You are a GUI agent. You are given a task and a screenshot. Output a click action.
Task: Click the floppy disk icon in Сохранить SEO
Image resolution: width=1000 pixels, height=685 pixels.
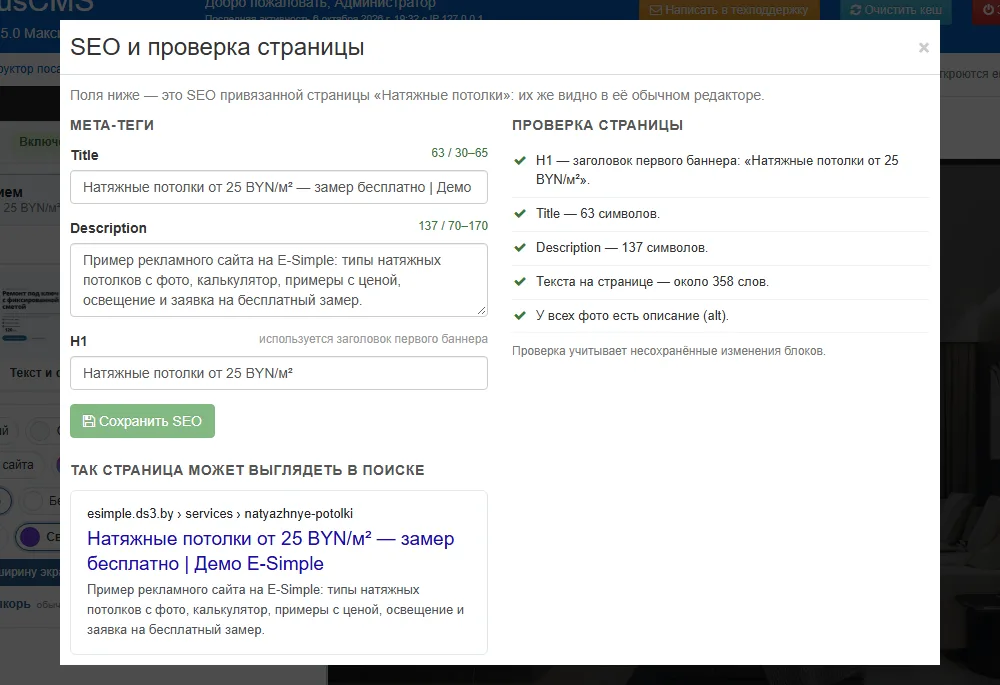tap(89, 421)
